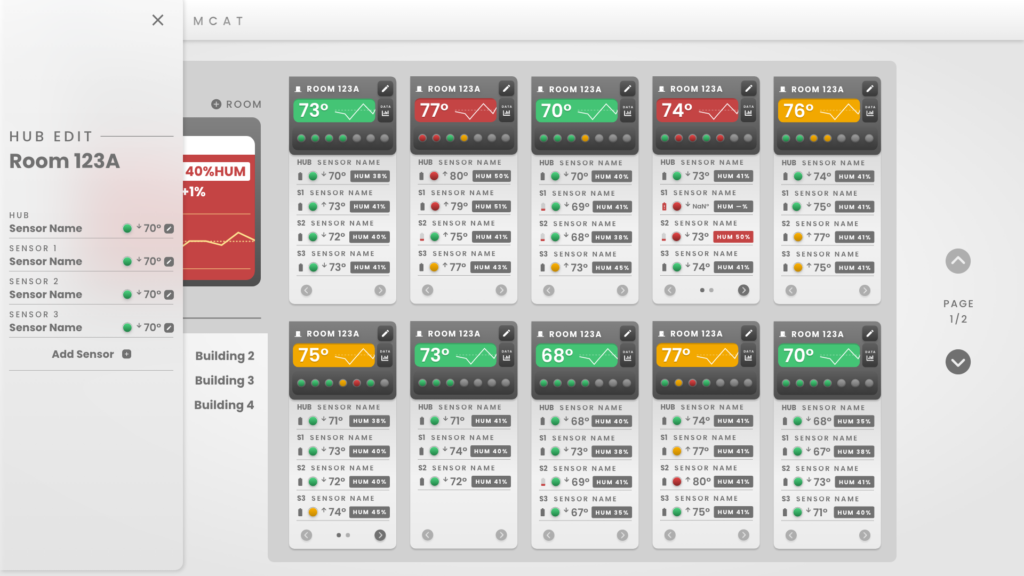Go to previous page with up chevron
The height and width of the screenshot is (576, 1024).
coord(958,261)
